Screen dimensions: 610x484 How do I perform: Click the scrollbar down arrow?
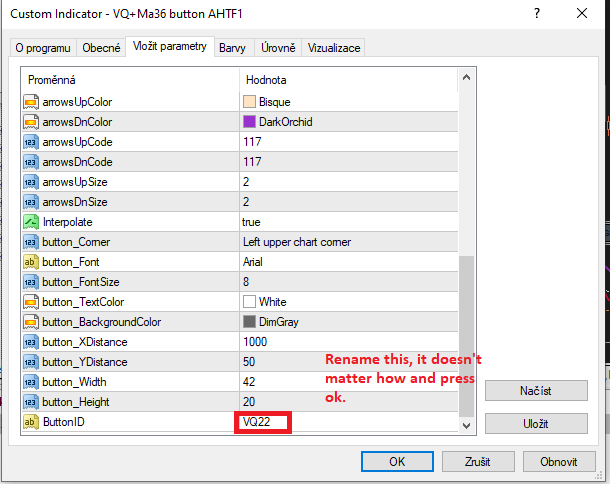tap(466, 426)
